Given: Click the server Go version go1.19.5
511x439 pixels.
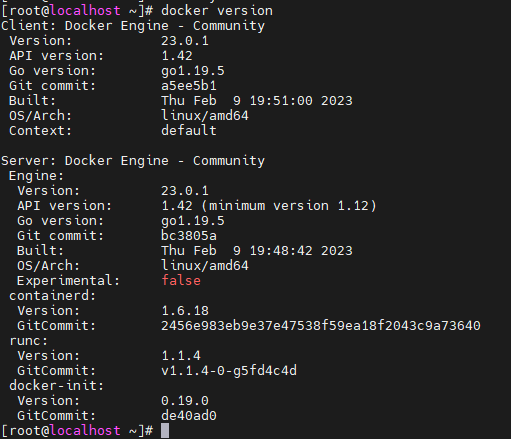Looking at the screenshot, I should coord(193,221).
